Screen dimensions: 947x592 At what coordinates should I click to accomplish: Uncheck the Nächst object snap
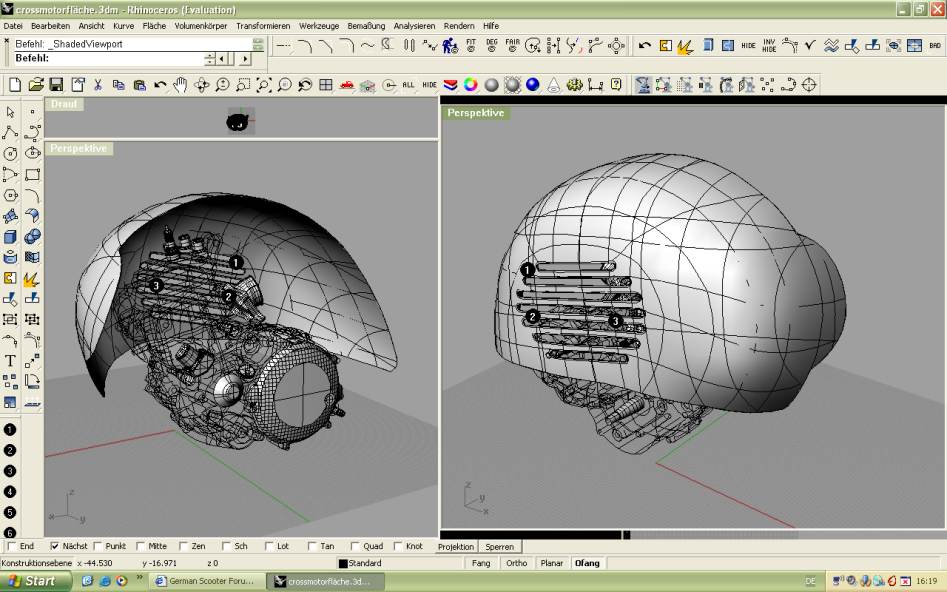point(55,546)
